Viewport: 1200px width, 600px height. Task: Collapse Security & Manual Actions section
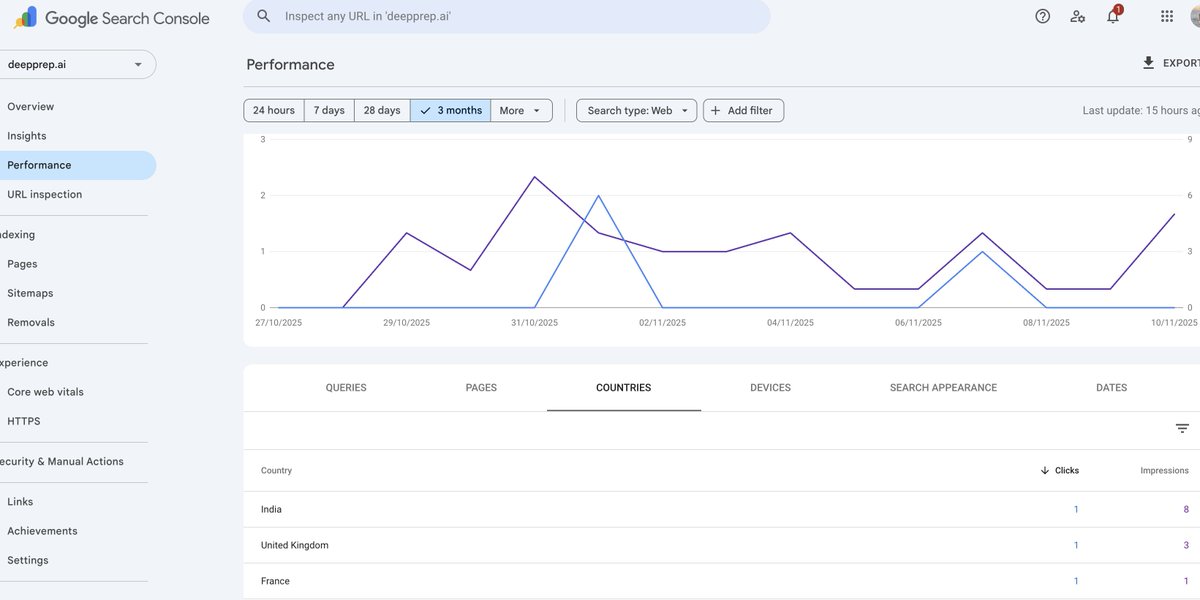(62, 462)
